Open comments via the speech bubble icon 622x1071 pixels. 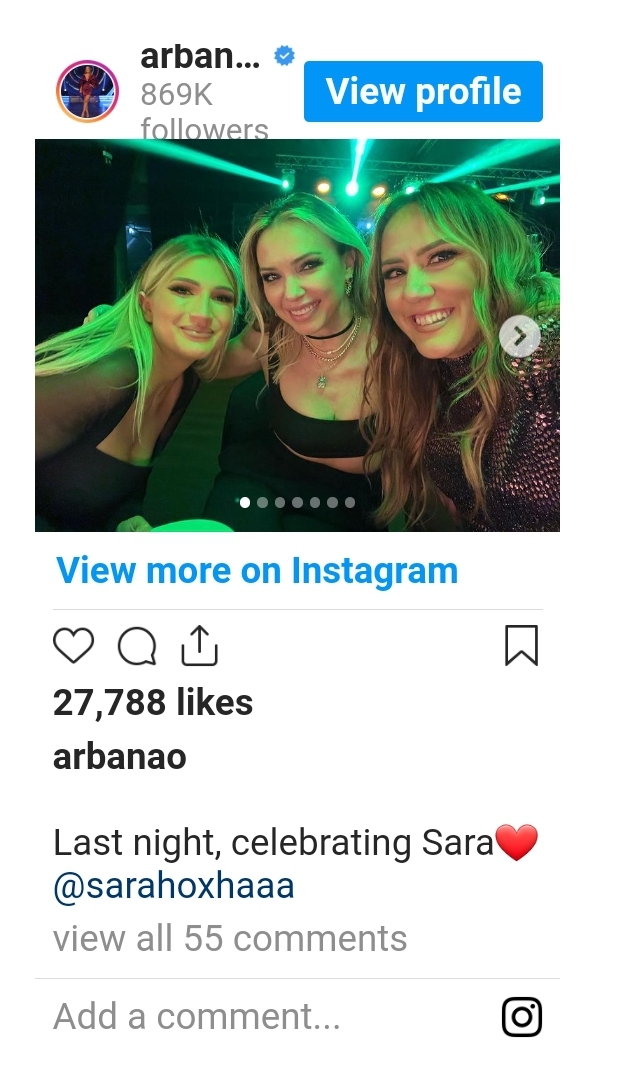[x=137, y=645]
